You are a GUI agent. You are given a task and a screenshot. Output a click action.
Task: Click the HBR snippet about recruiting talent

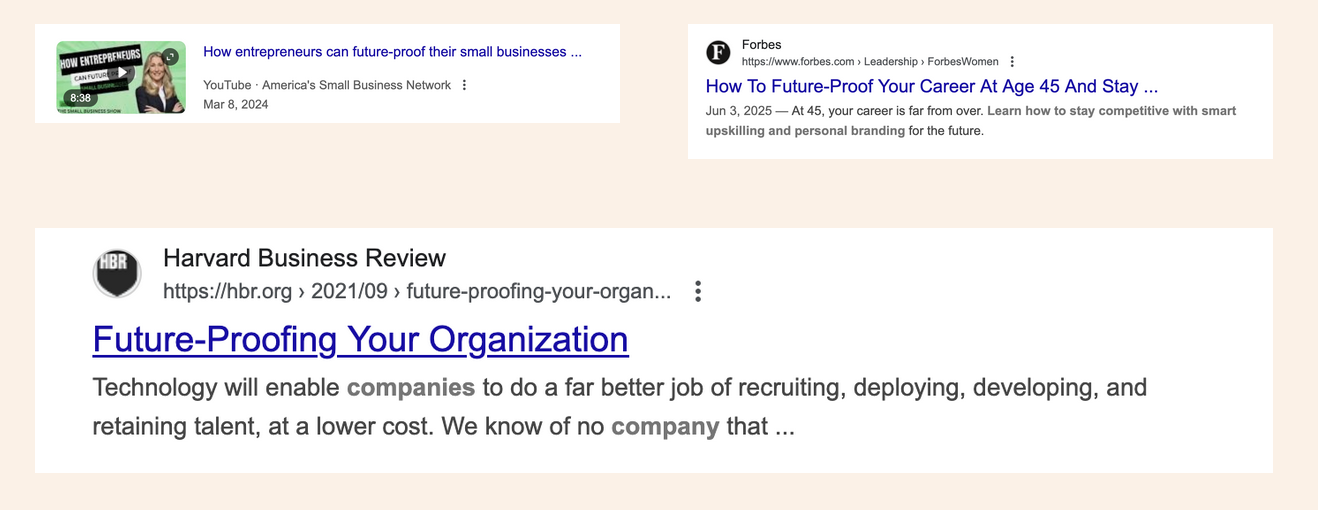coord(620,407)
